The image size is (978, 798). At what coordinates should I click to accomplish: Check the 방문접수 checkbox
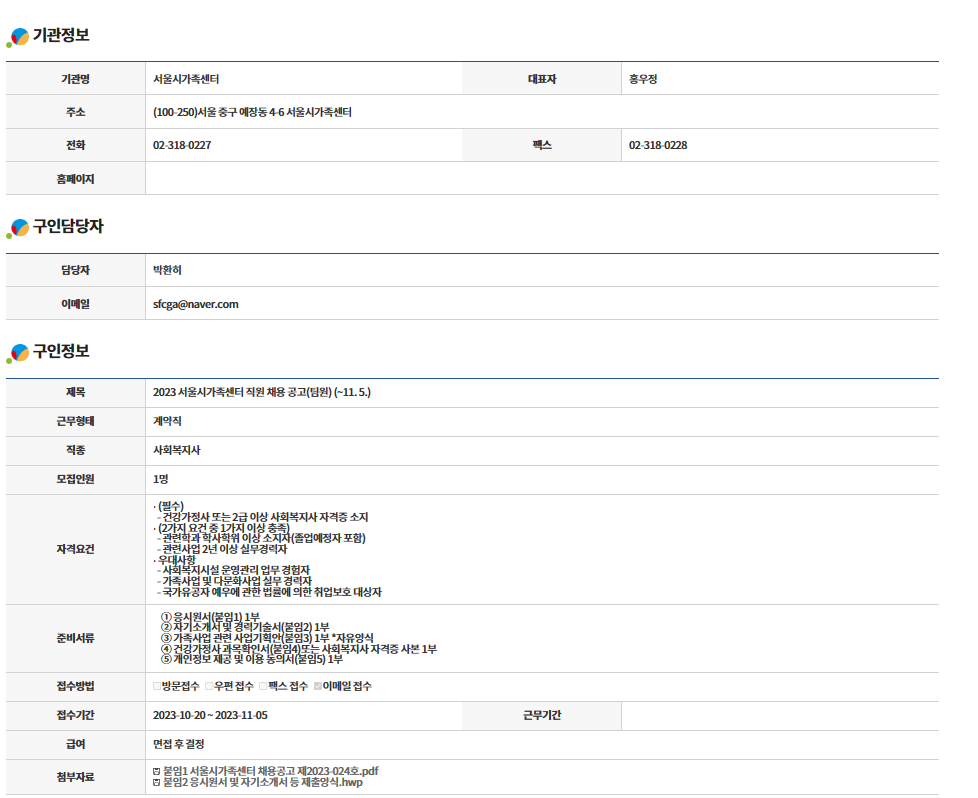tap(157, 686)
